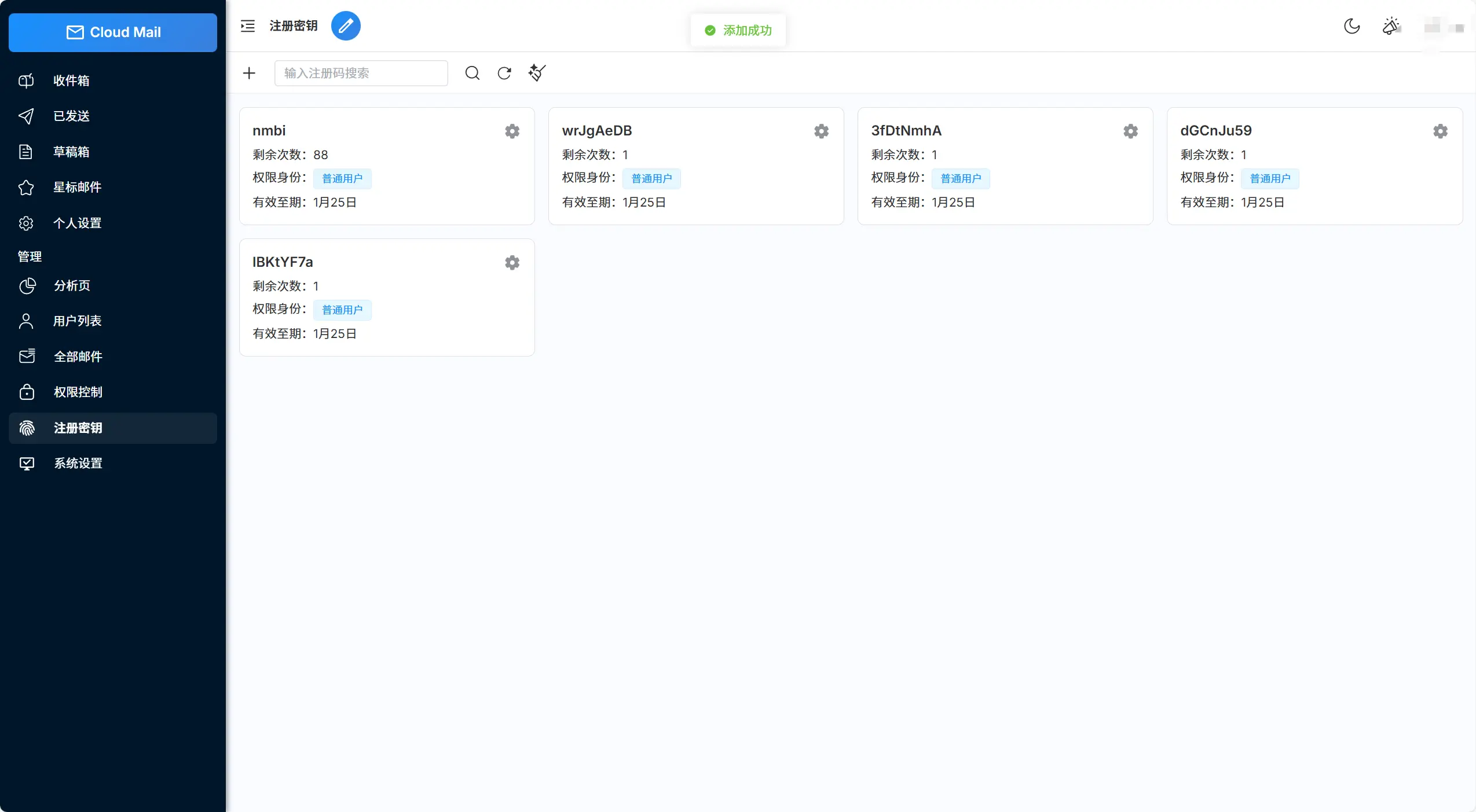Click the permission lock icon
The width and height of the screenshot is (1476, 812).
[x=27, y=392]
